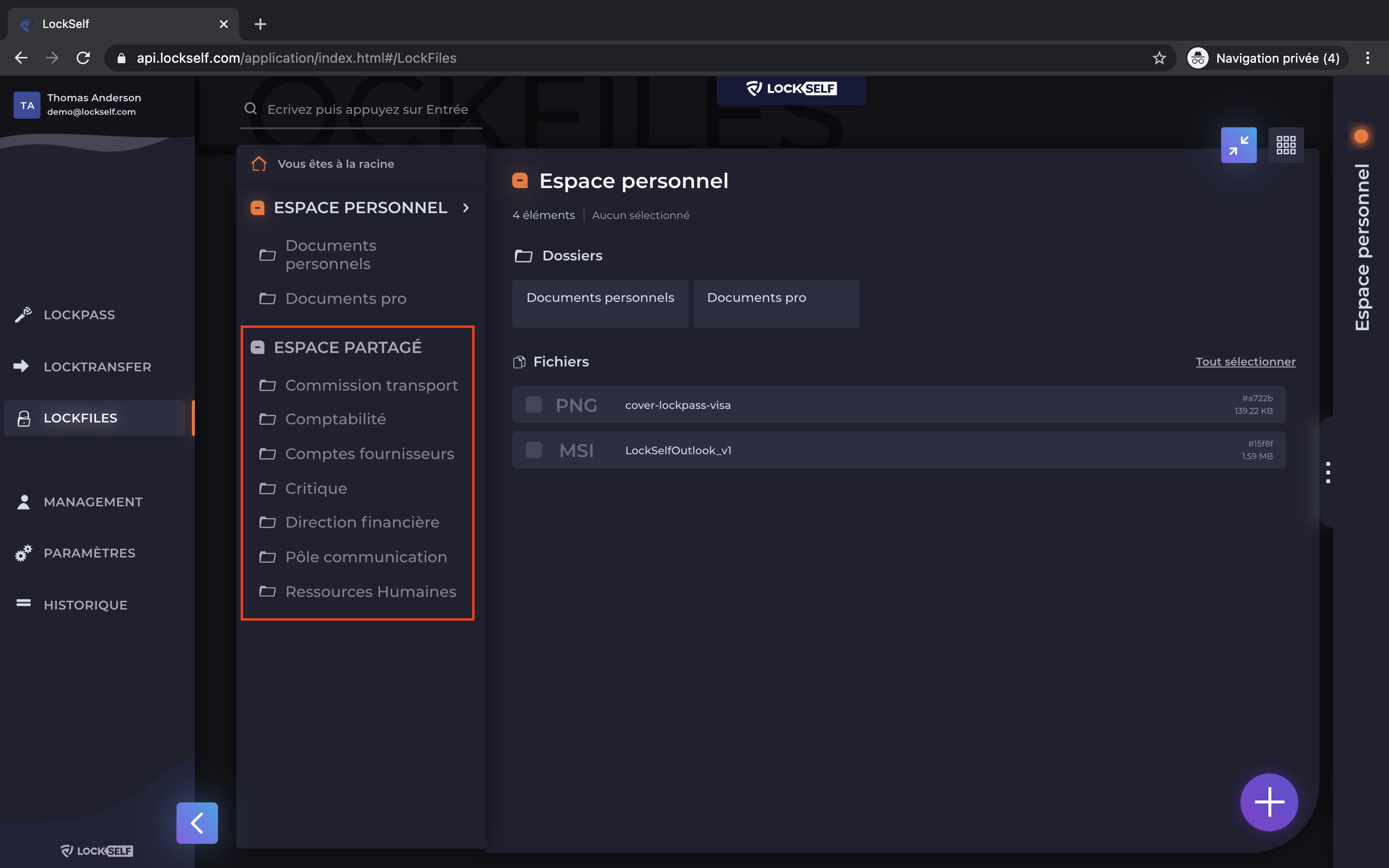Click the bottom LockSelf footer logo
Screen dimensions: 1389x868
pyautogui.click(x=96, y=850)
